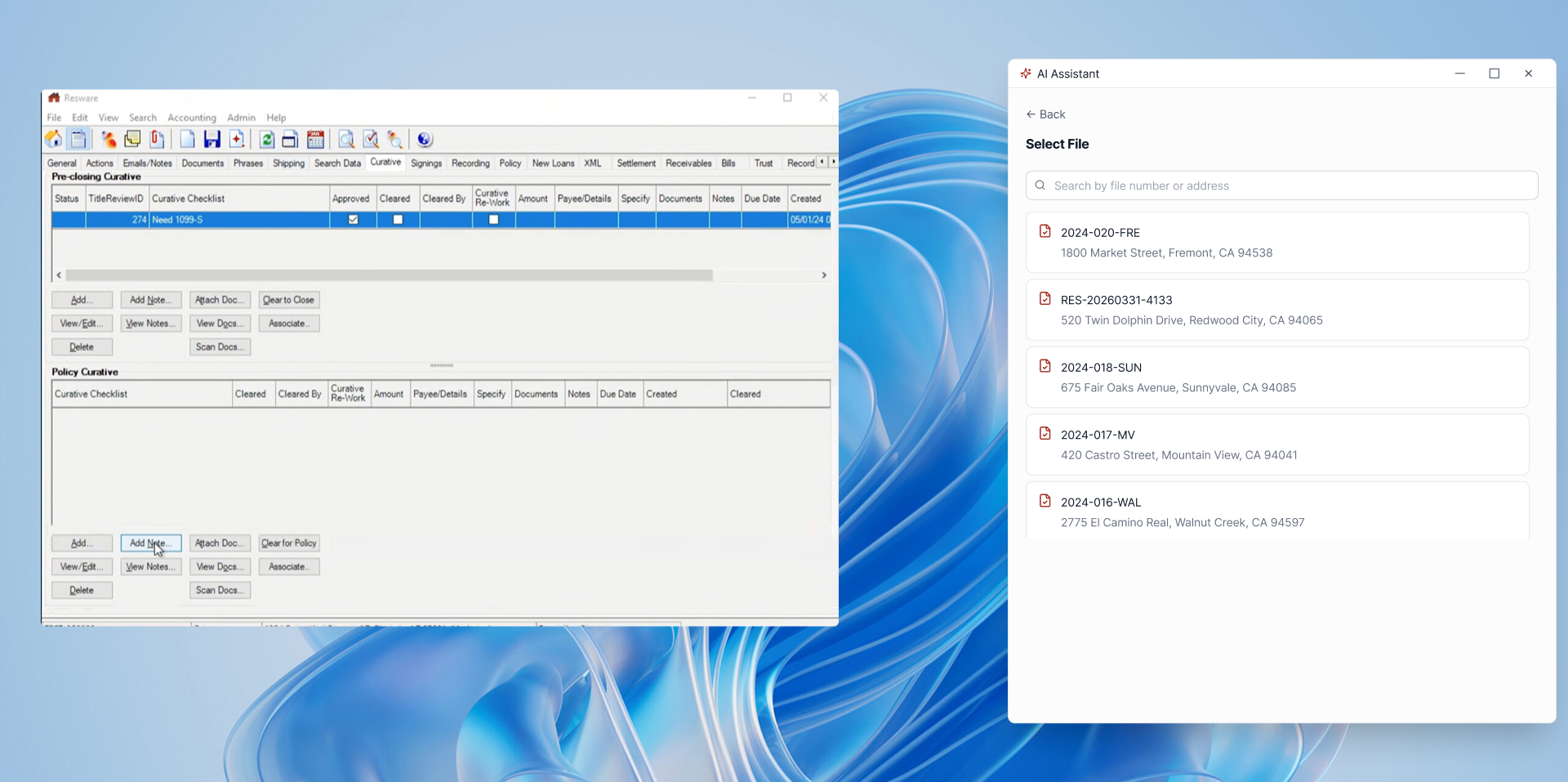This screenshot has width=1568, height=782.
Task: Open the yellow sticky notes toolbar icon
Action: [x=132, y=139]
